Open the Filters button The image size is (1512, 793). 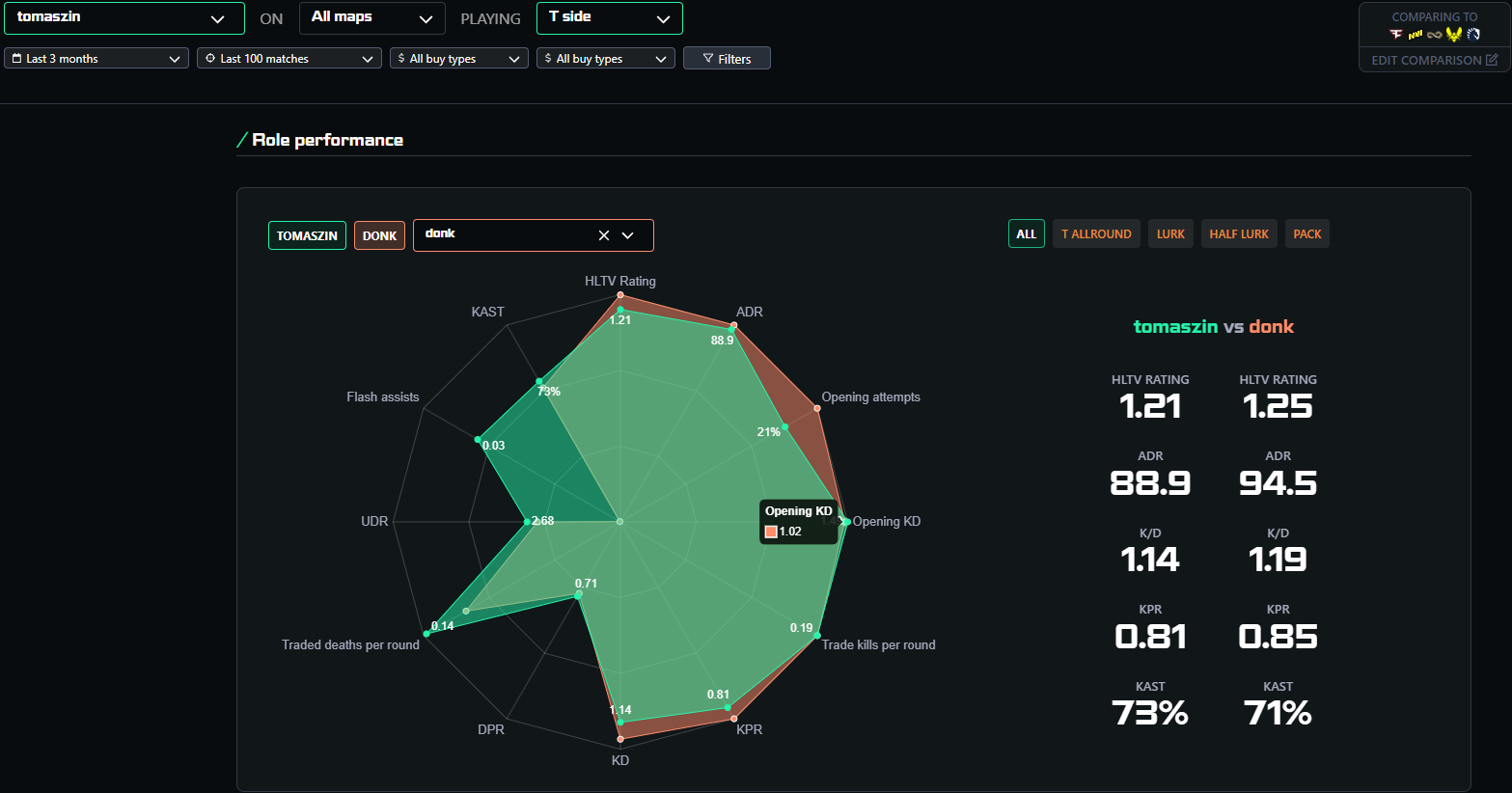(727, 59)
